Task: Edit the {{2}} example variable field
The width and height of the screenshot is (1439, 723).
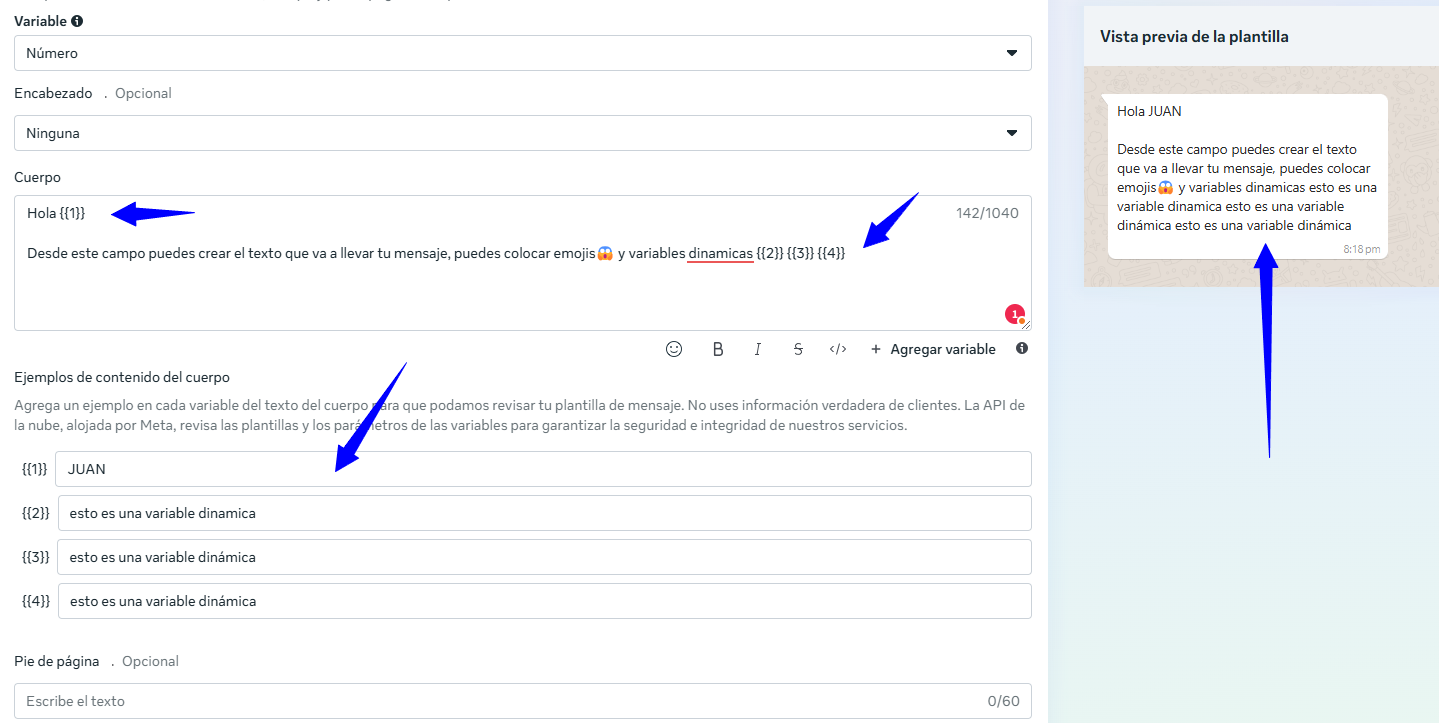Action: click(545, 513)
